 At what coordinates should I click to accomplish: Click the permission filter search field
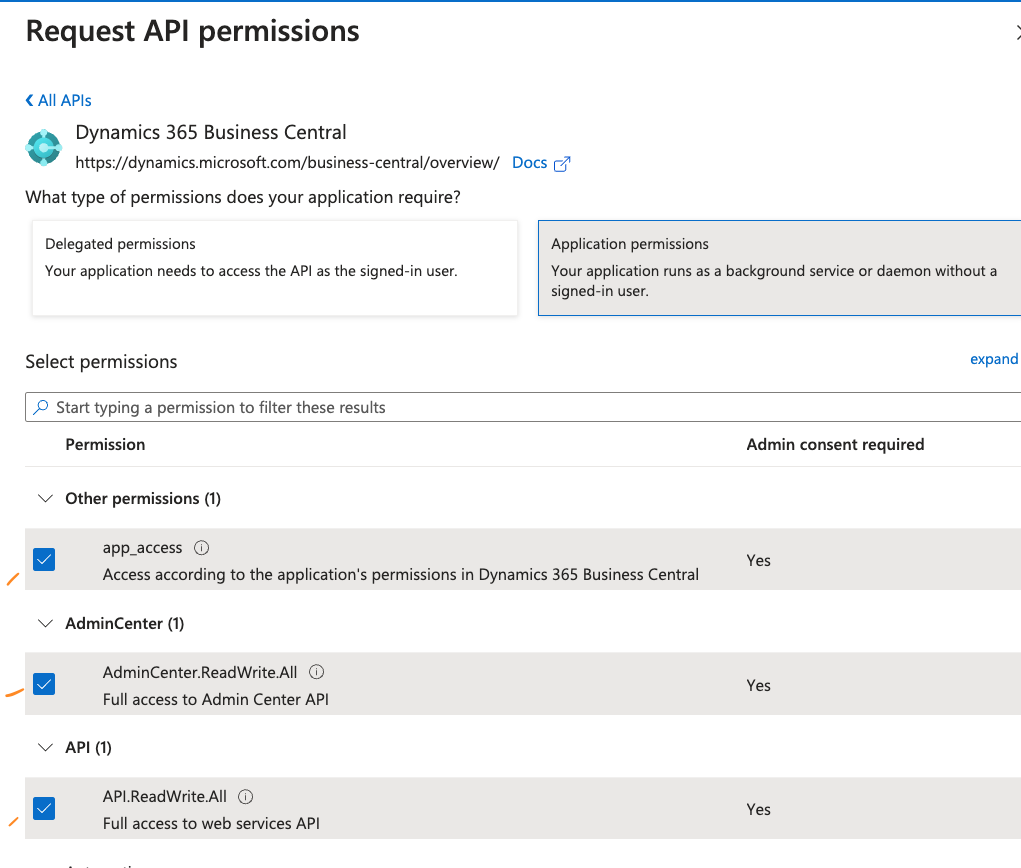[523, 407]
